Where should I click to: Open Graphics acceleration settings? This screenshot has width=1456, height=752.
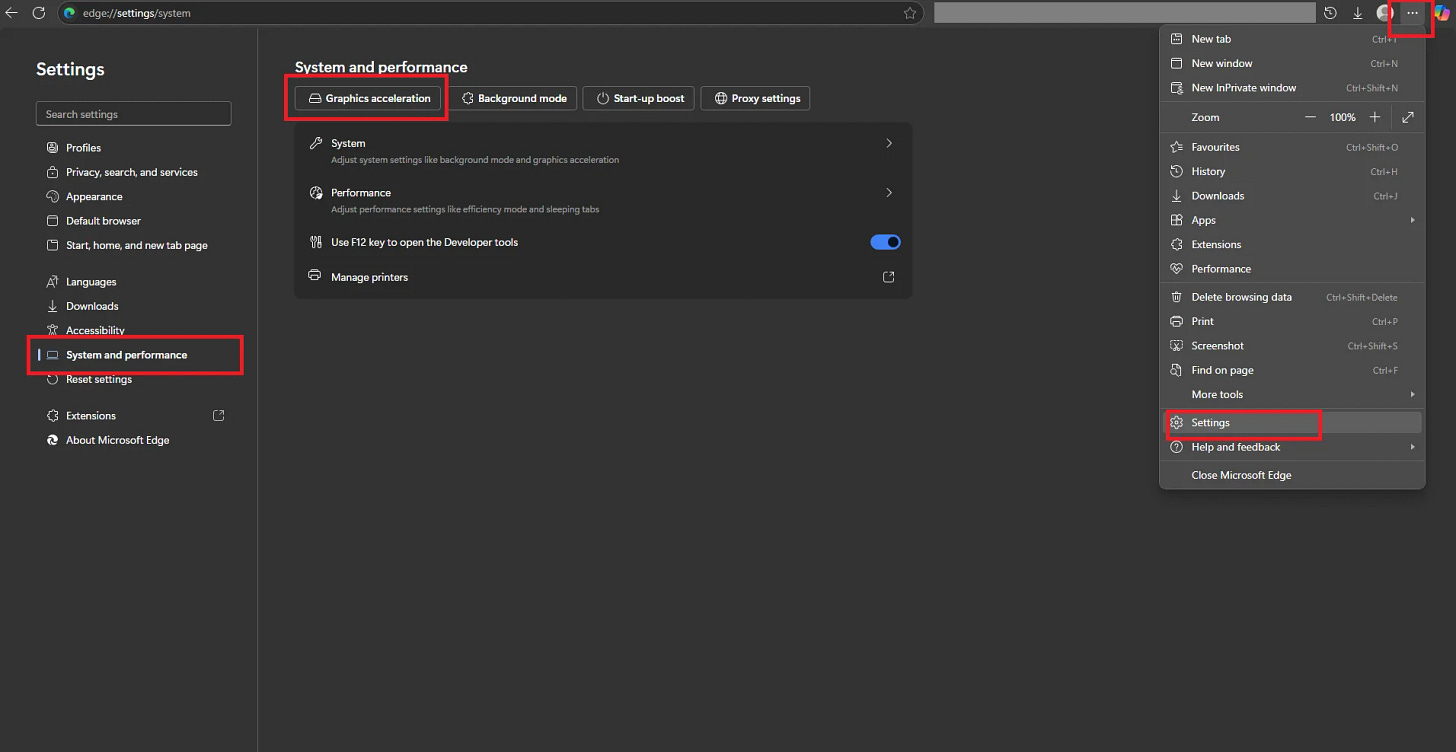367,98
